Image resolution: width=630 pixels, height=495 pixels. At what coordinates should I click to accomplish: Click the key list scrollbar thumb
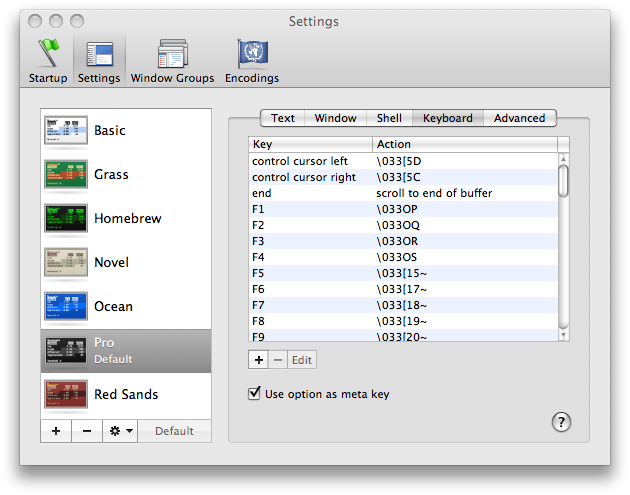(x=564, y=181)
